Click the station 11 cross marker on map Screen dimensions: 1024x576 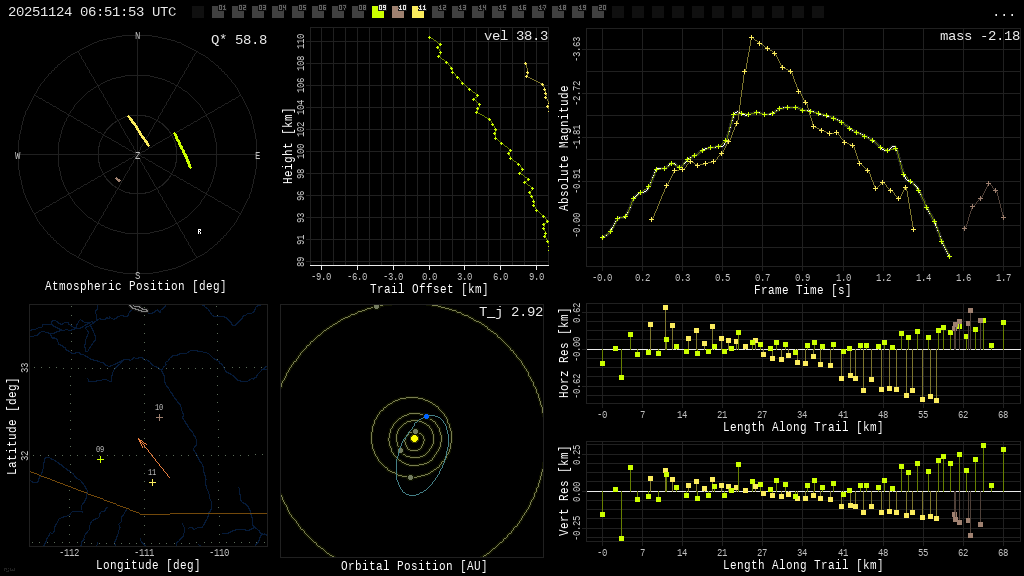pos(152,483)
